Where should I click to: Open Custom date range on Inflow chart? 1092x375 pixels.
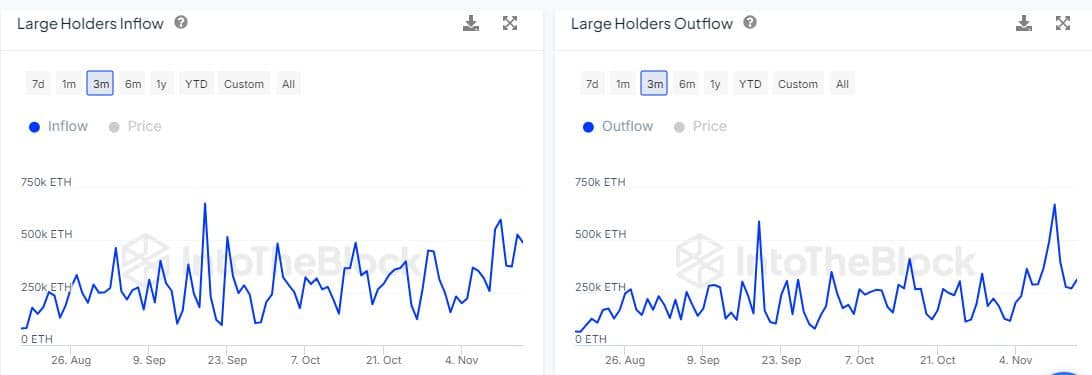coord(244,84)
